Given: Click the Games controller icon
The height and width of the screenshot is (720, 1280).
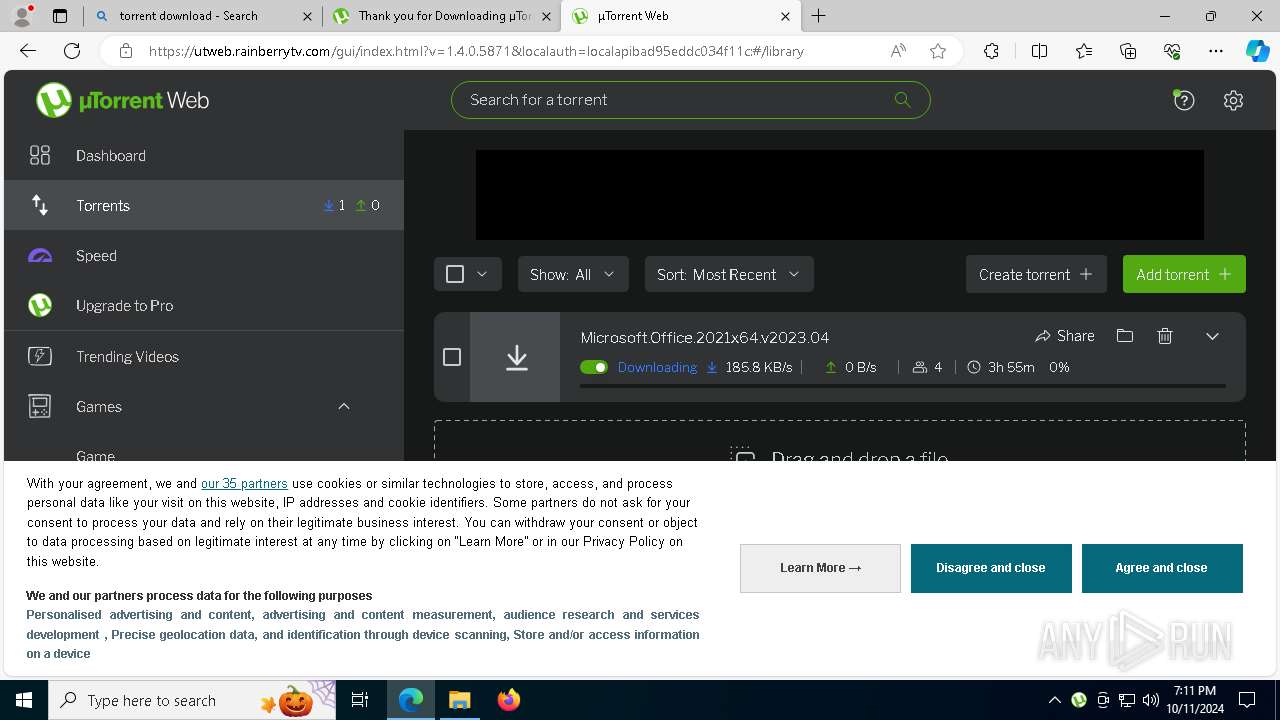Looking at the screenshot, I should pyautogui.click(x=40, y=406).
